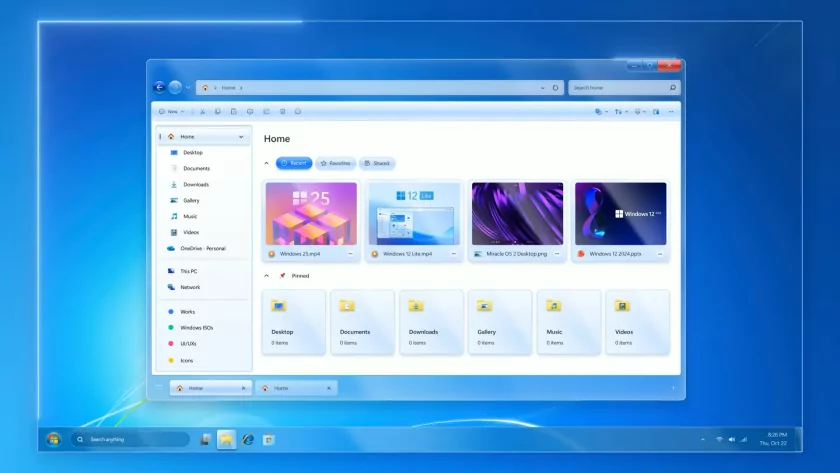840x473 pixels.
Task: Show hidden tray icons chevron
Action: coord(703,440)
